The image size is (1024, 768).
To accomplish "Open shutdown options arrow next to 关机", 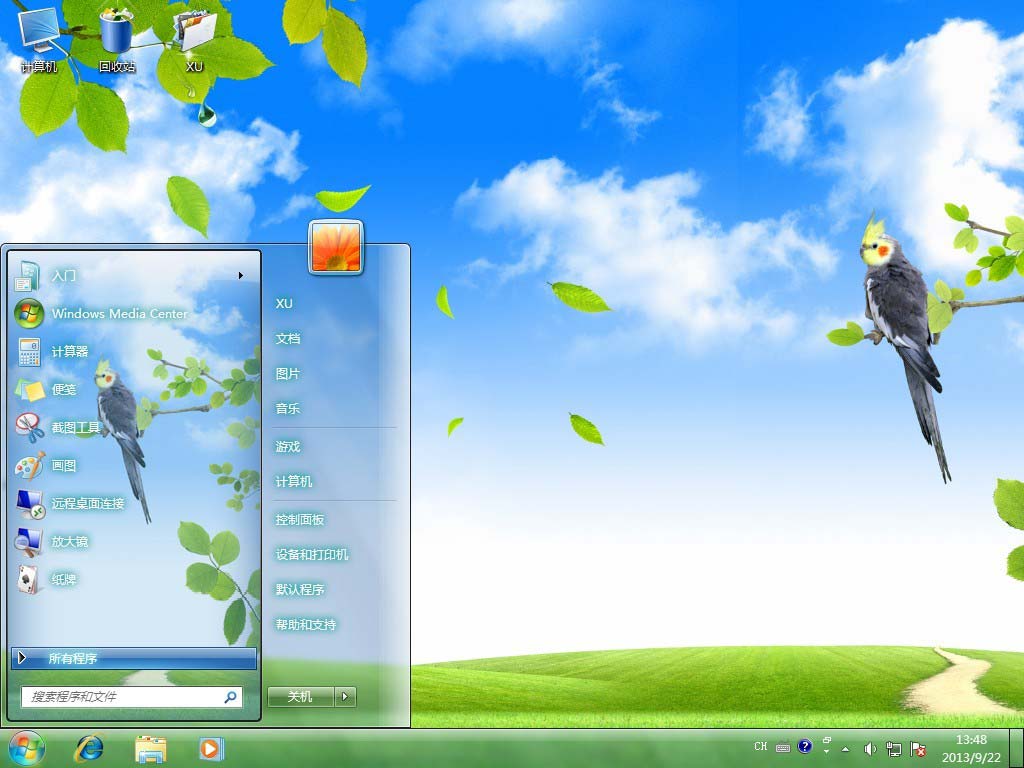I will (345, 697).
